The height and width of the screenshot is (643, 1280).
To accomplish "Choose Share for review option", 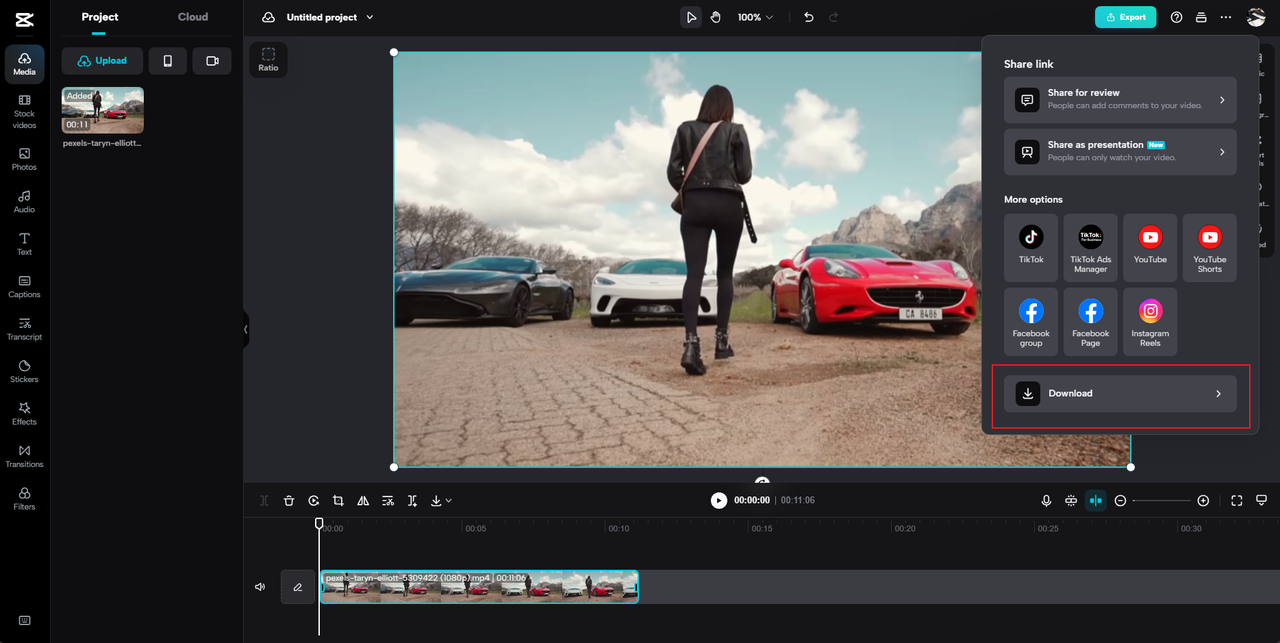I will (1120, 100).
